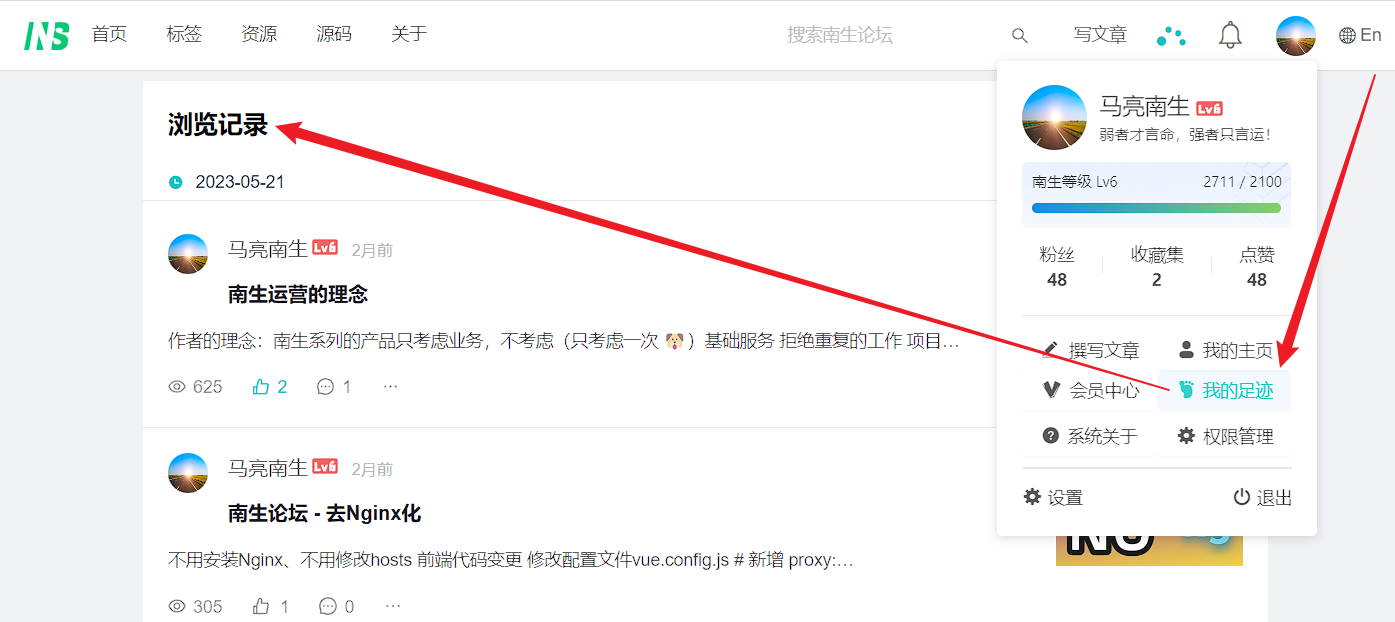The height and width of the screenshot is (622, 1395).
Task: Select 我的足迹 in the user menu
Action: (x=1225, y=390)
